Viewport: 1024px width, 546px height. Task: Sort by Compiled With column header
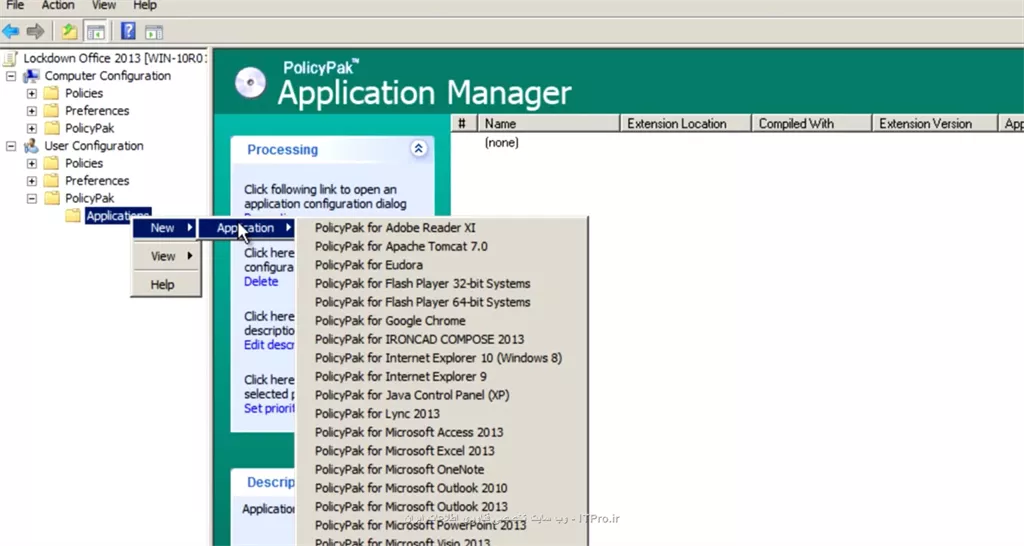click(812, 123)
